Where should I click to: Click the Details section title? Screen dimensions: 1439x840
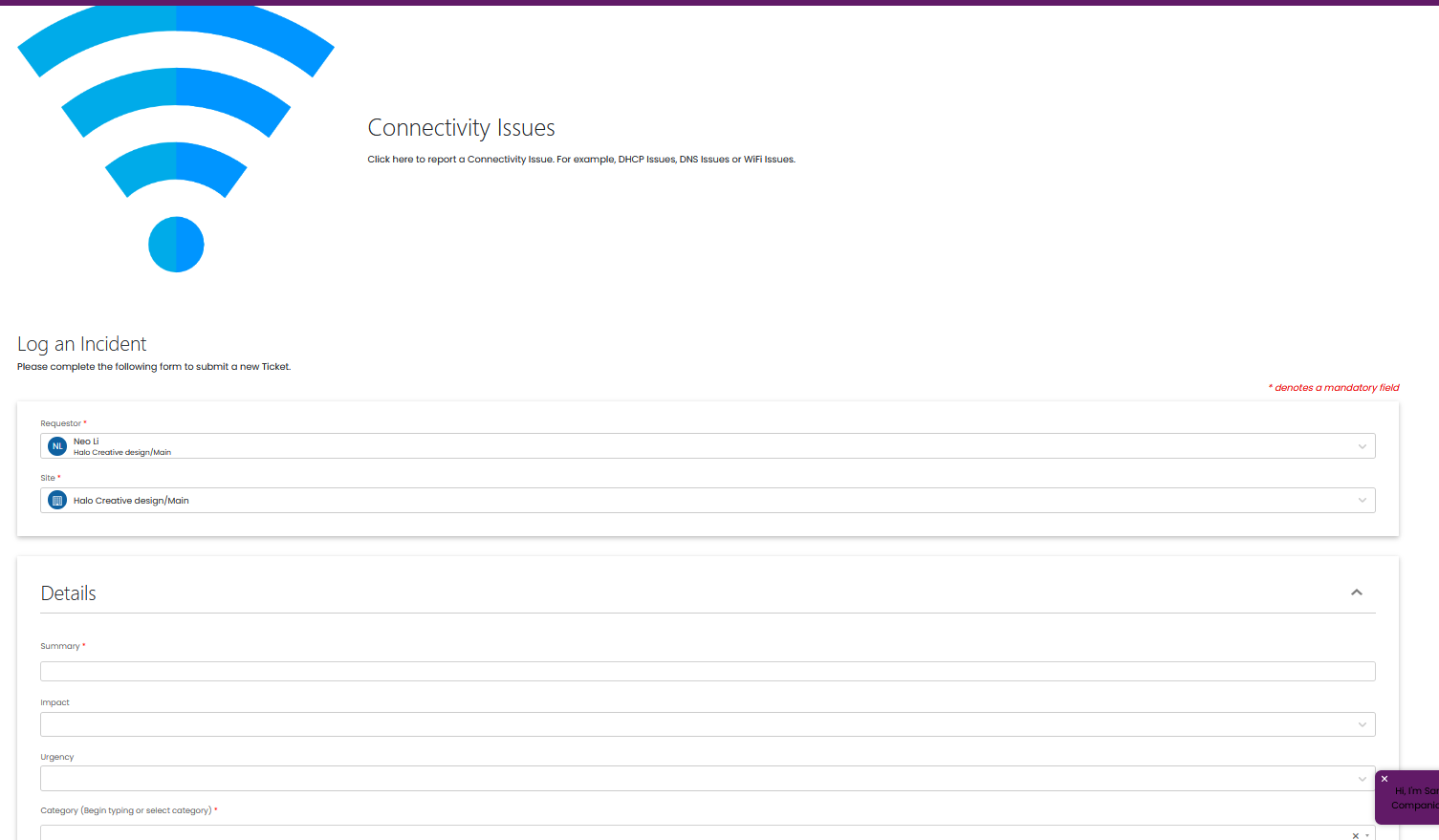[x=69, y=593]
